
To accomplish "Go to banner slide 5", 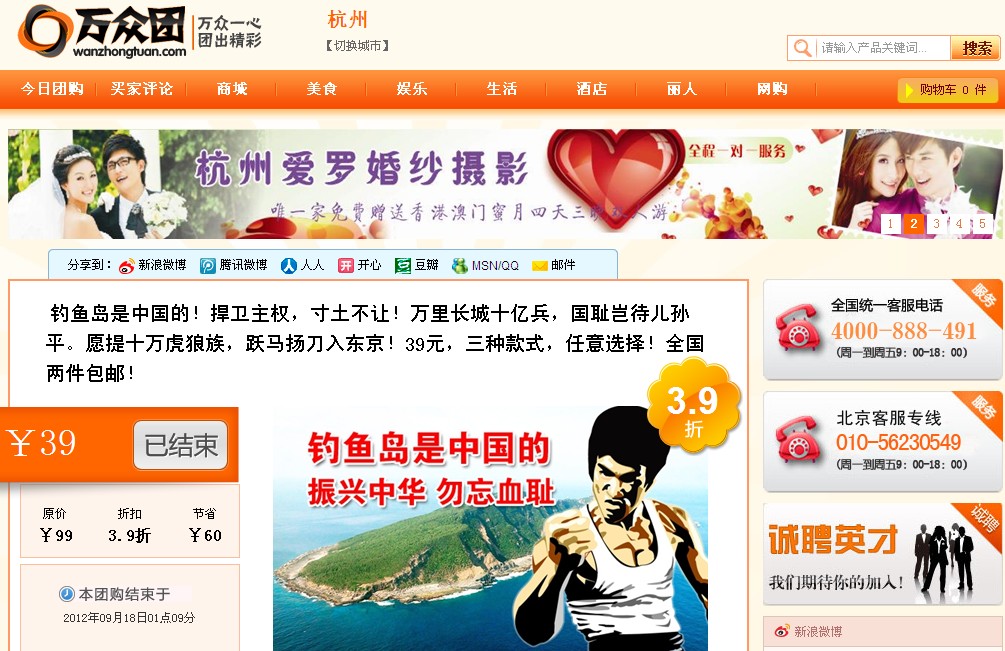I will 982,224.
